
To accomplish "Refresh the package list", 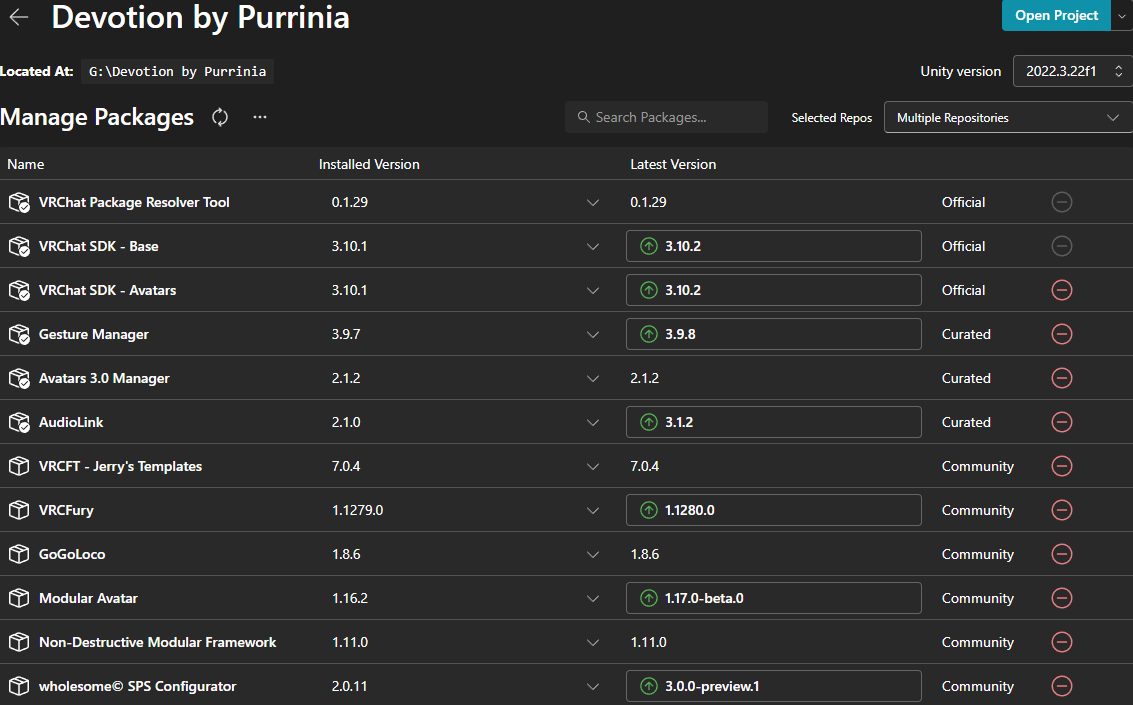I will click(220, 117).
